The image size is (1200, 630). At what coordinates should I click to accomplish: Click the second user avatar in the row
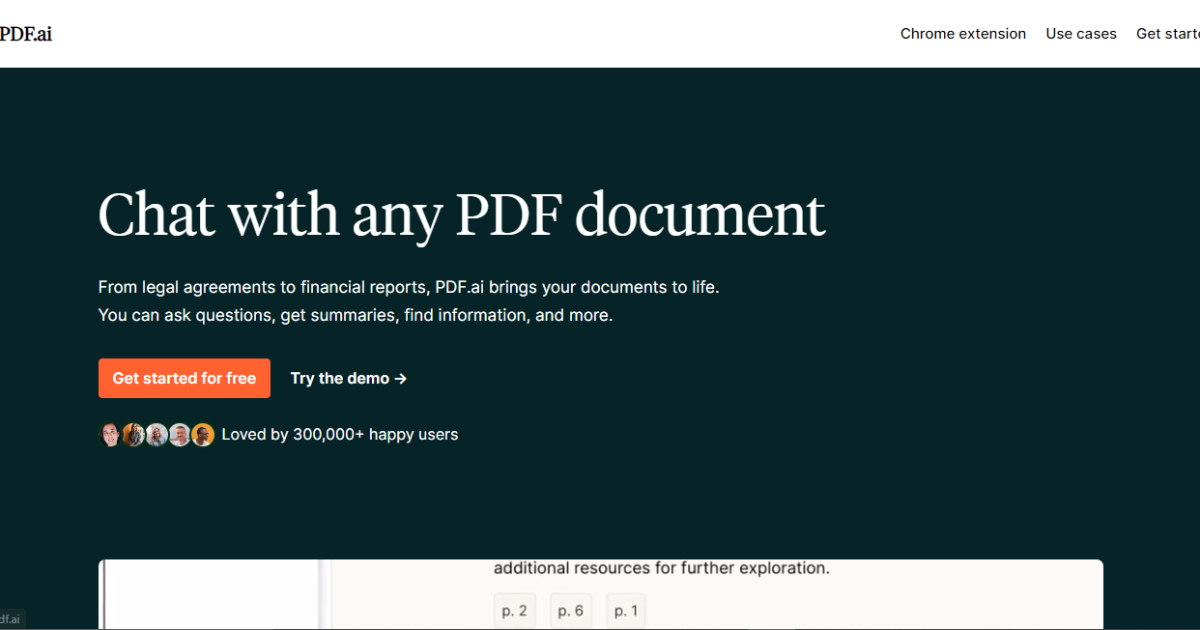tap(133, 435)
